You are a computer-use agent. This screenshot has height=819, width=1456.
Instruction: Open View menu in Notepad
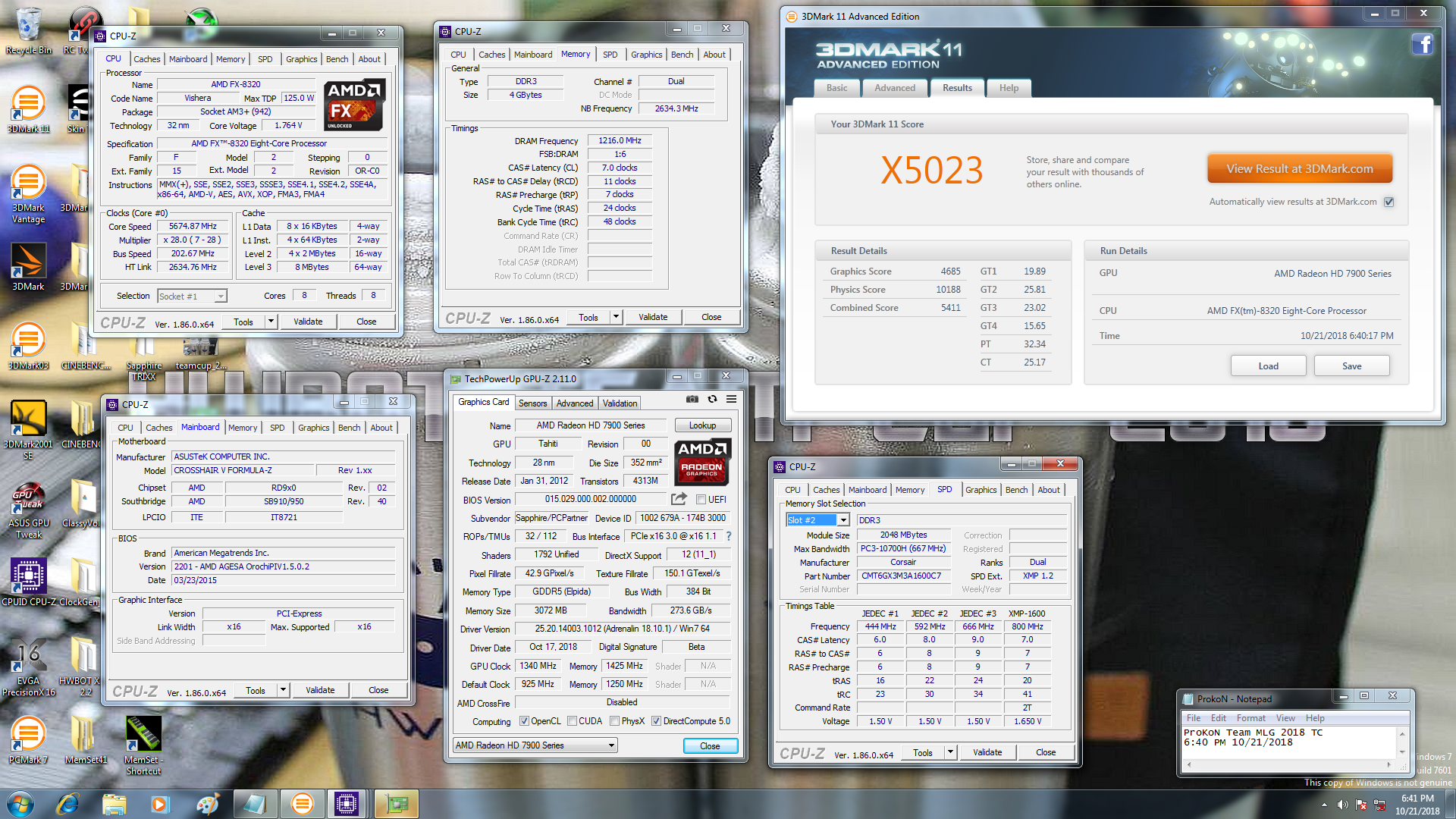[x=1285, y=718]
